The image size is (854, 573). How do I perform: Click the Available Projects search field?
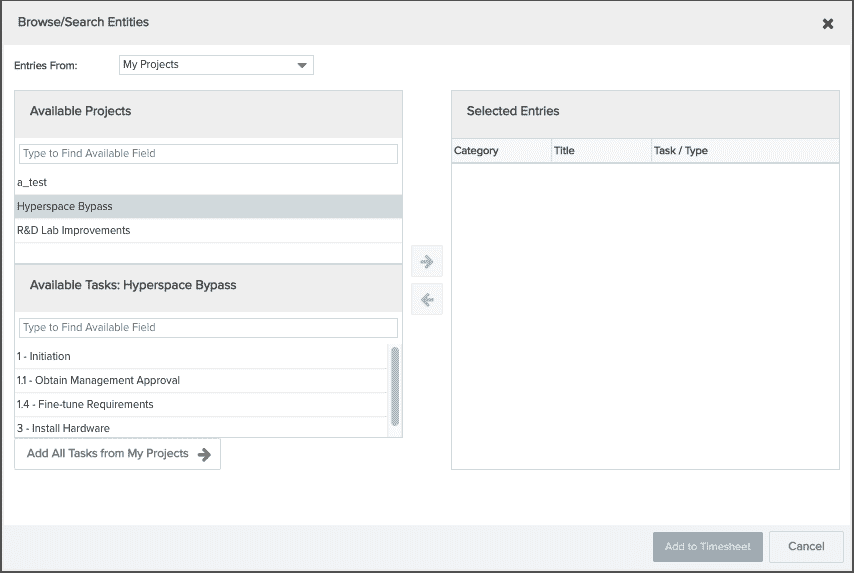pyautogui.click(x=208, y=154)
